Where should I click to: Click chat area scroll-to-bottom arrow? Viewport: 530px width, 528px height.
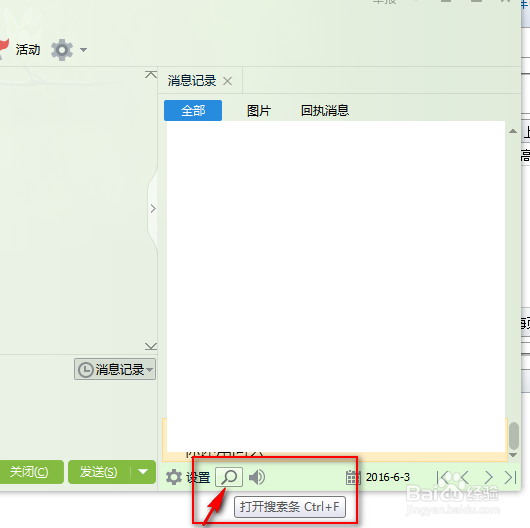point(151,346)
